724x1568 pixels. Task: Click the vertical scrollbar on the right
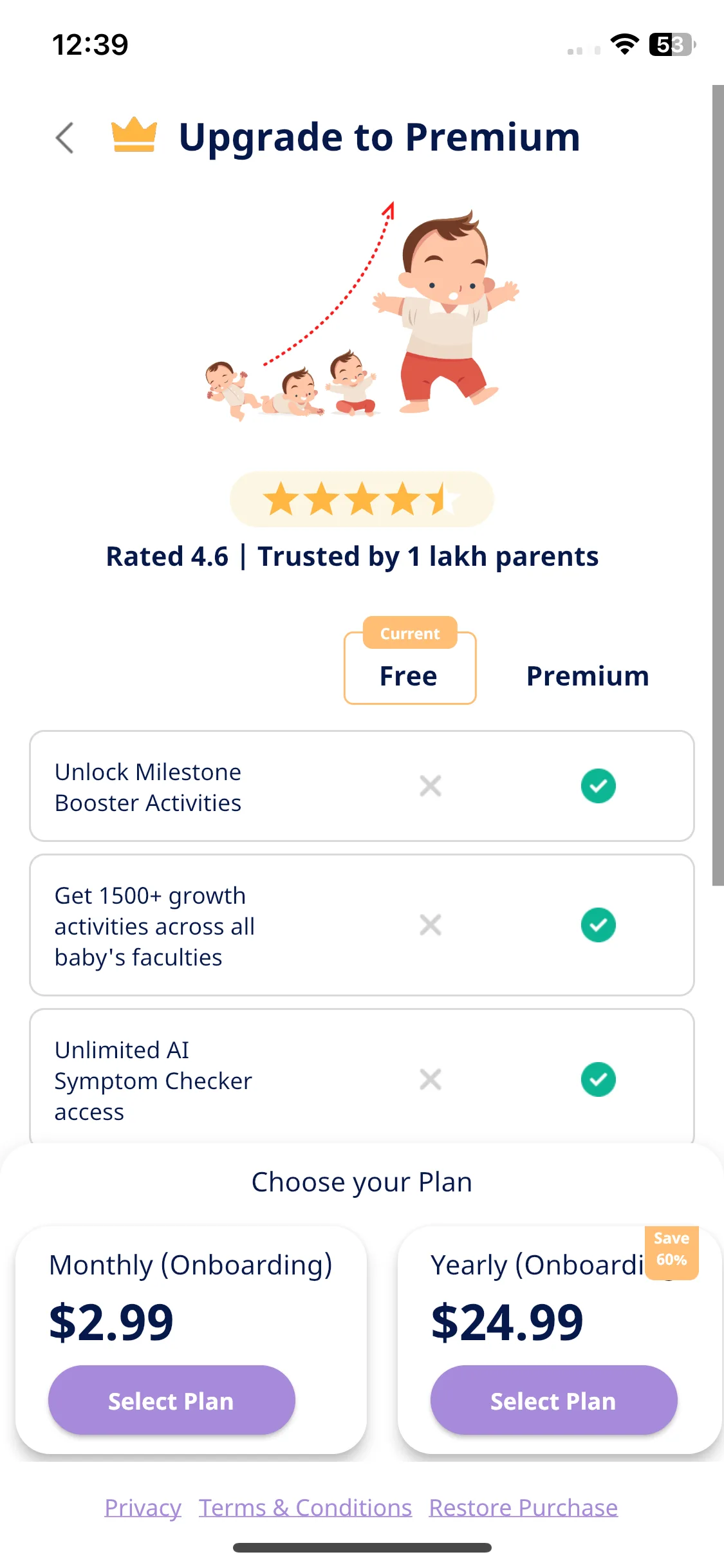718,485
